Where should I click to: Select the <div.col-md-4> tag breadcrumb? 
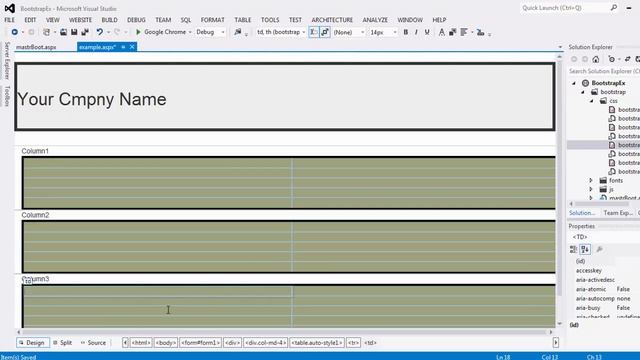point(265,343)
